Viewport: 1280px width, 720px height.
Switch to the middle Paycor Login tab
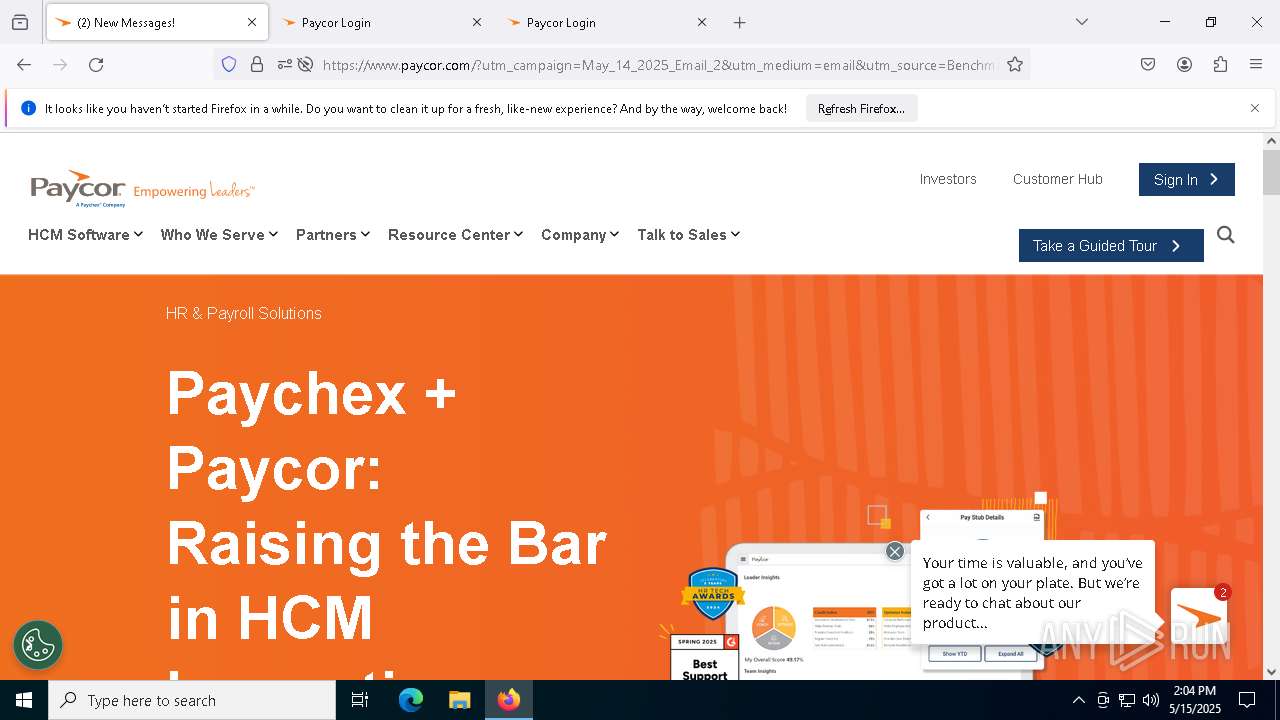[380, 22]
